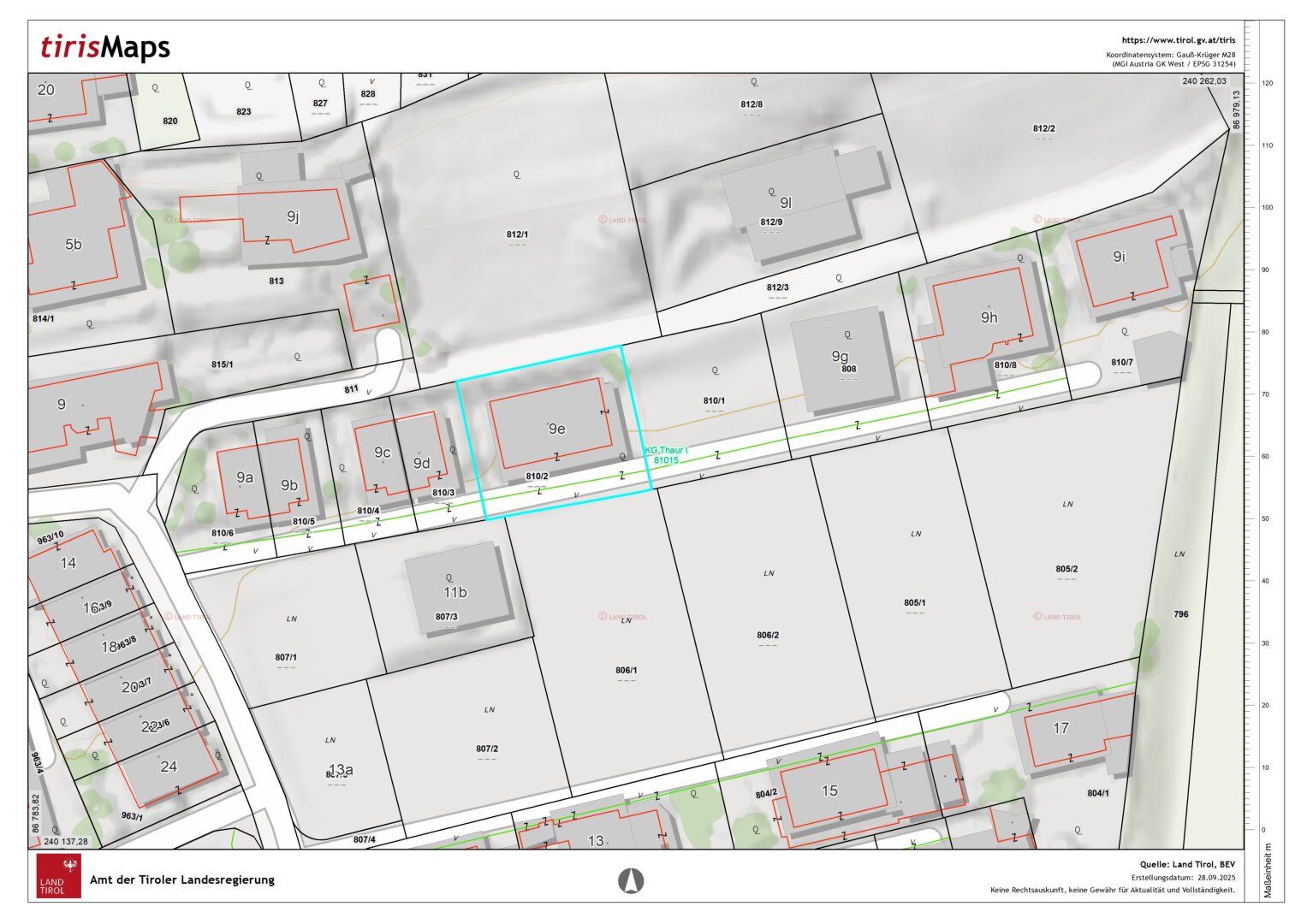Click the red Land Tirol eagle logo

point(59,874)
